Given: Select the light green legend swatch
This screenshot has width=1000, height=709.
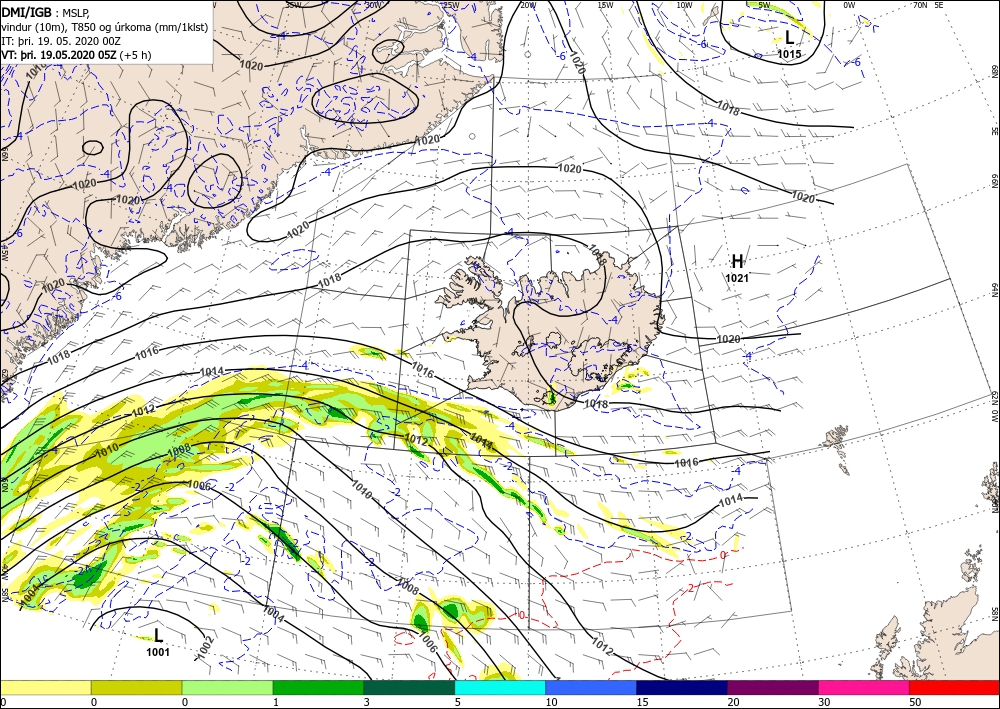Looking at the screenshot, I should click(227, 687).
